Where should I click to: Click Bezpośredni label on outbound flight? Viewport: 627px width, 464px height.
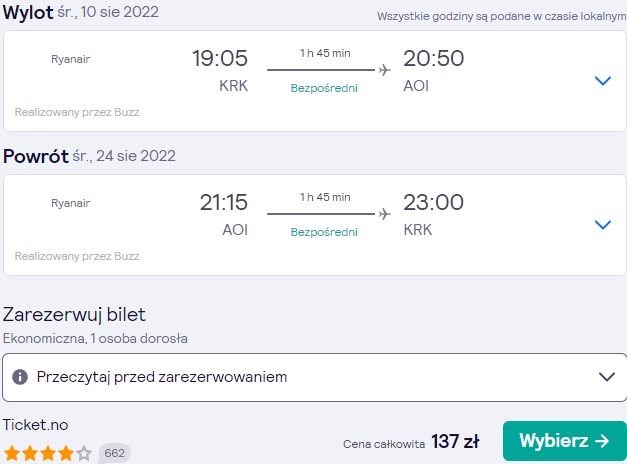coord(324,88)
